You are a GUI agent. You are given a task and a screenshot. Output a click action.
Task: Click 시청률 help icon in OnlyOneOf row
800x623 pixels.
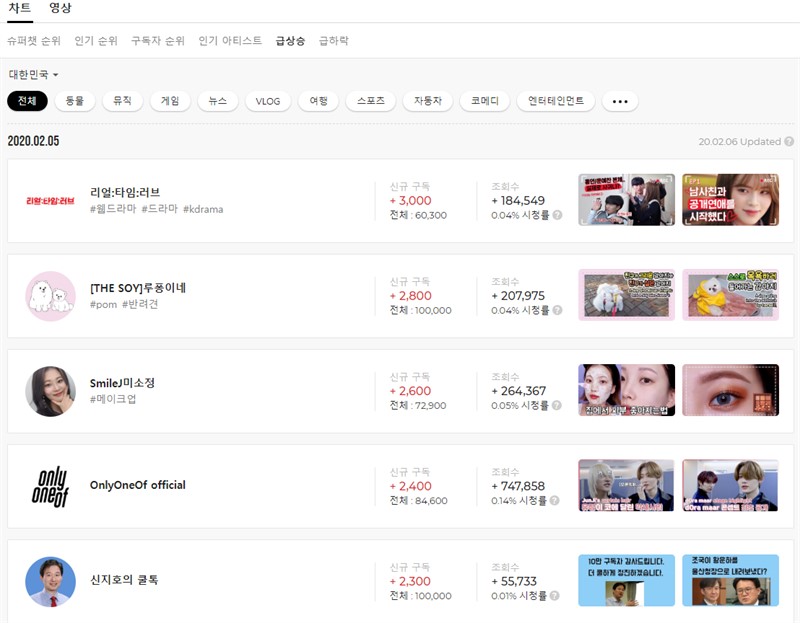(x=557, y=500)
